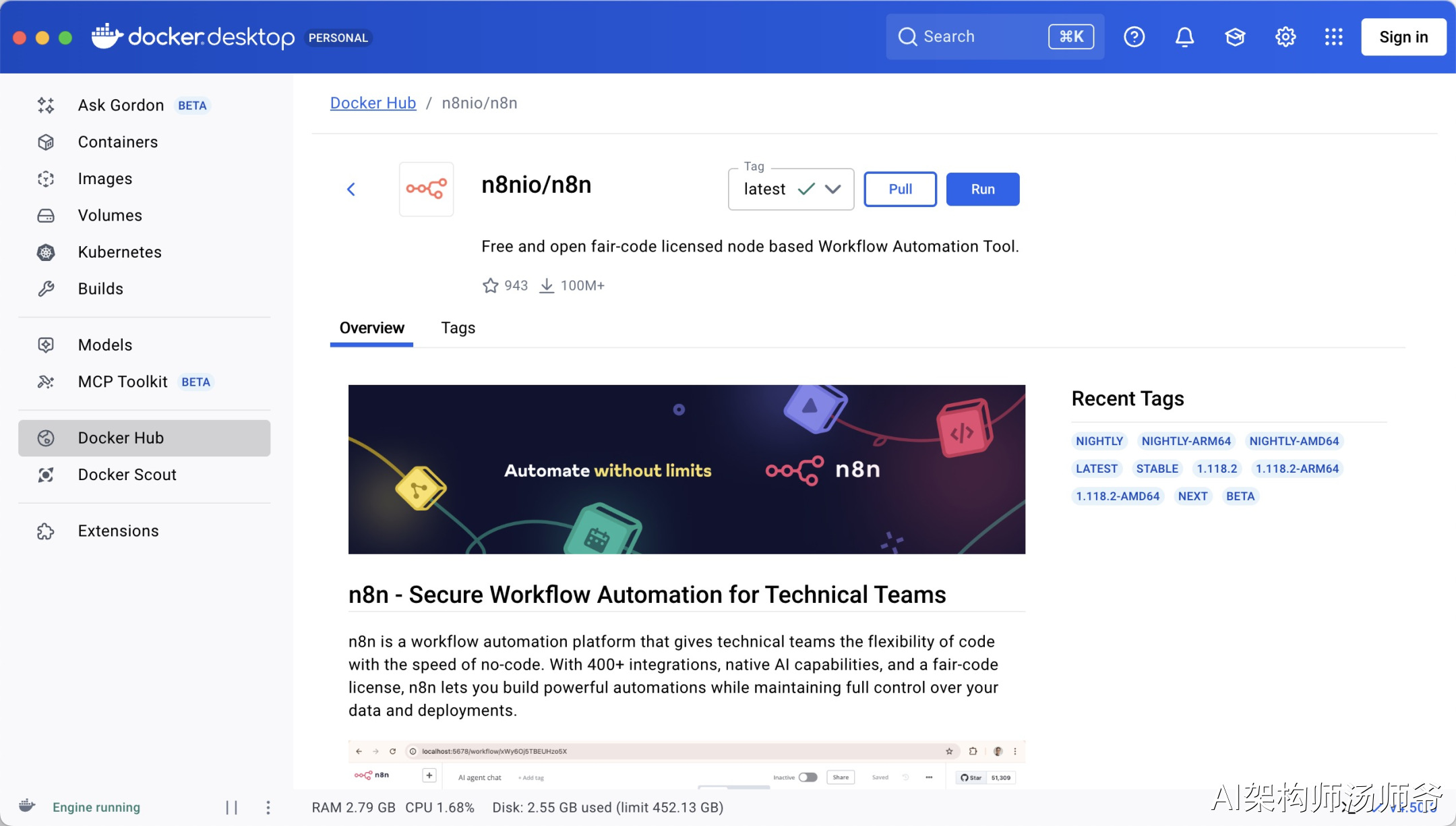The width and height of the screenshot is (1456, 826).
Task: Select the NIGHTLY-ARM64 recent tag
Action: (x=1186, y=441)
